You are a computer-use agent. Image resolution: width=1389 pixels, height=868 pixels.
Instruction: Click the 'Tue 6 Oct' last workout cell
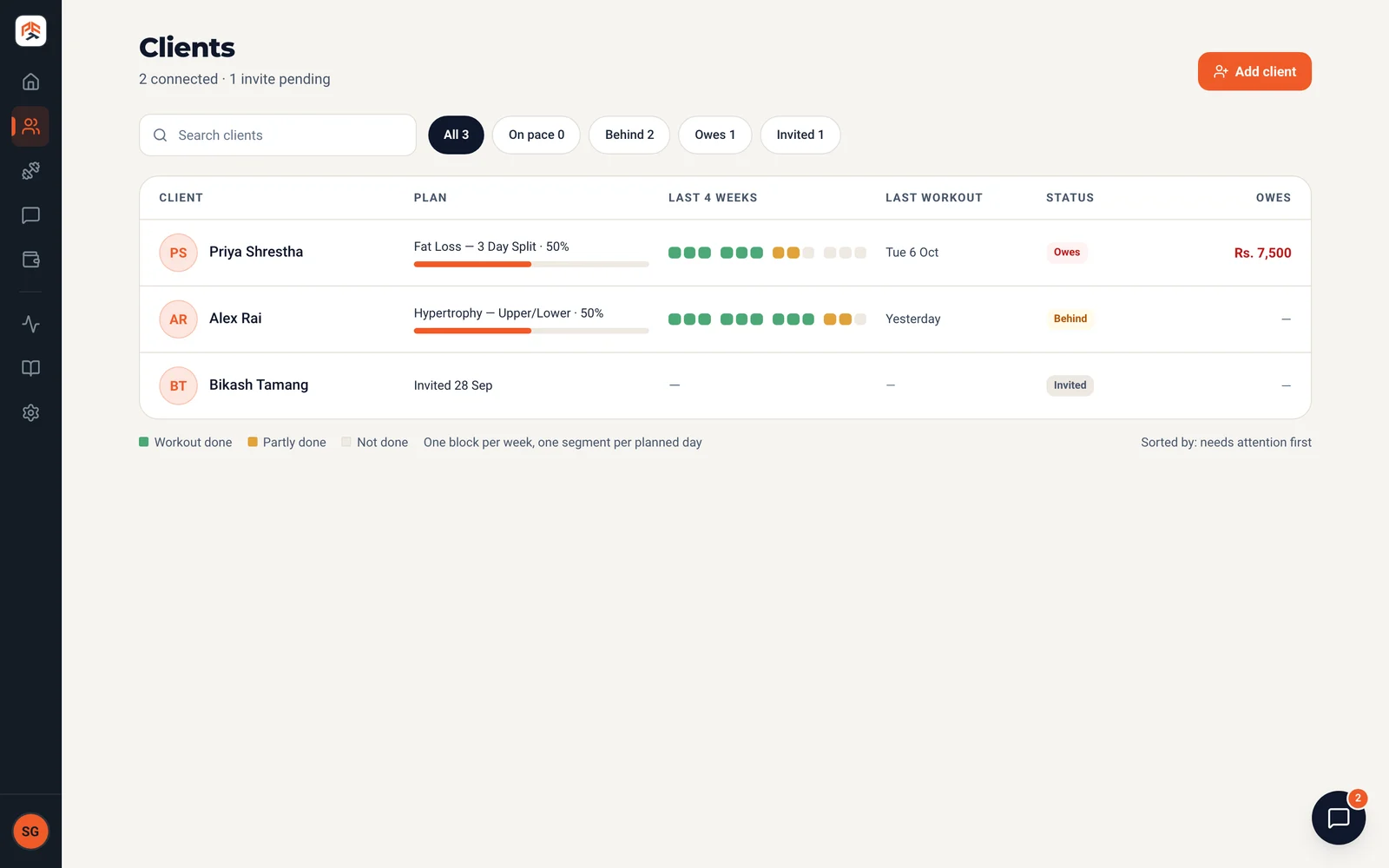[x=912, y=253]
